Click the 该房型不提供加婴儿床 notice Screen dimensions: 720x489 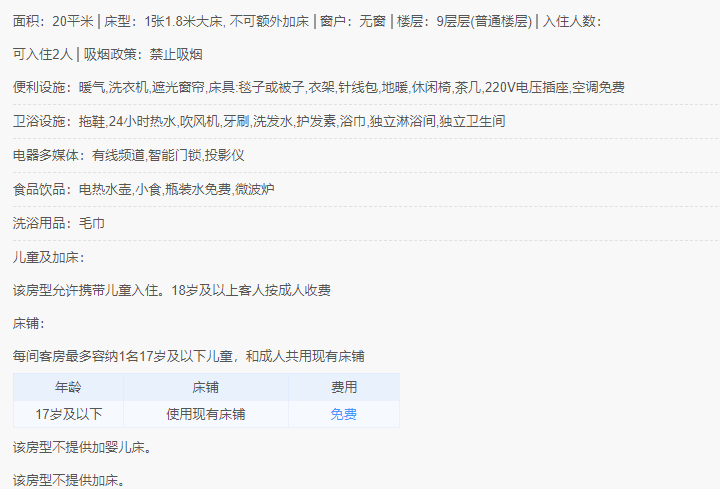pyautogui.click(x=82, y=447)
